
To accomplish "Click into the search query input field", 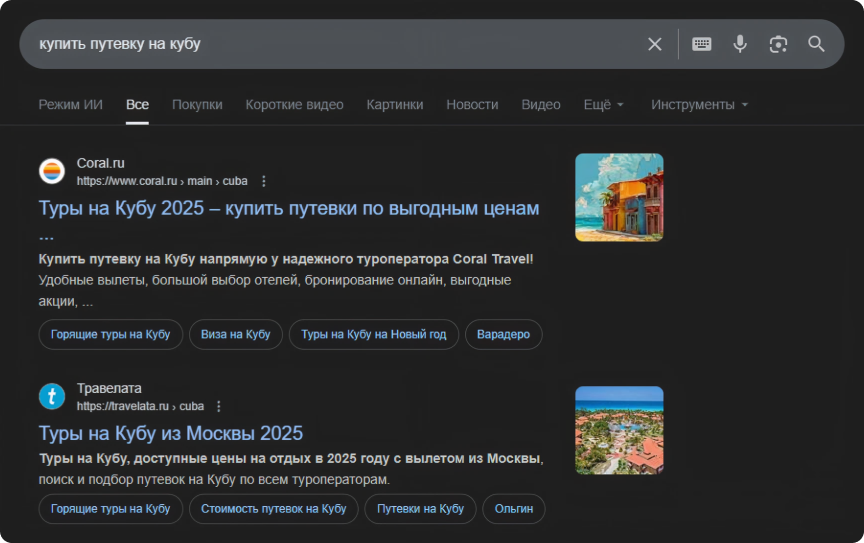I will (330, 44).
